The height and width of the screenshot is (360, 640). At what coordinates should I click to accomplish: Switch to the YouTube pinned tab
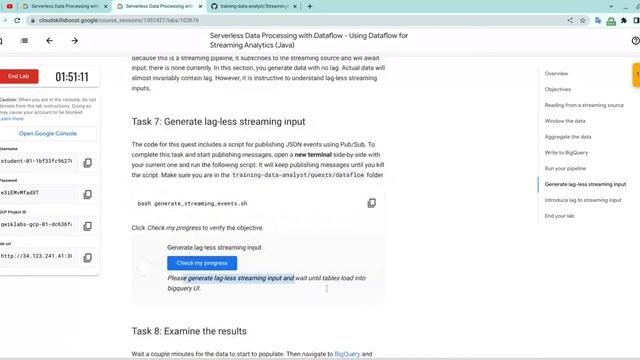coord(9,6)
